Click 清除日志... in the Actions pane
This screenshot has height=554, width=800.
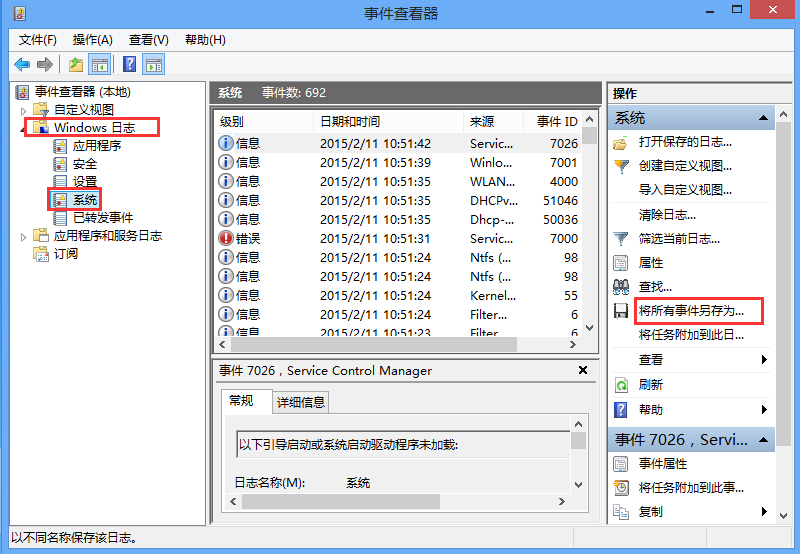click(x=667, y=214)
